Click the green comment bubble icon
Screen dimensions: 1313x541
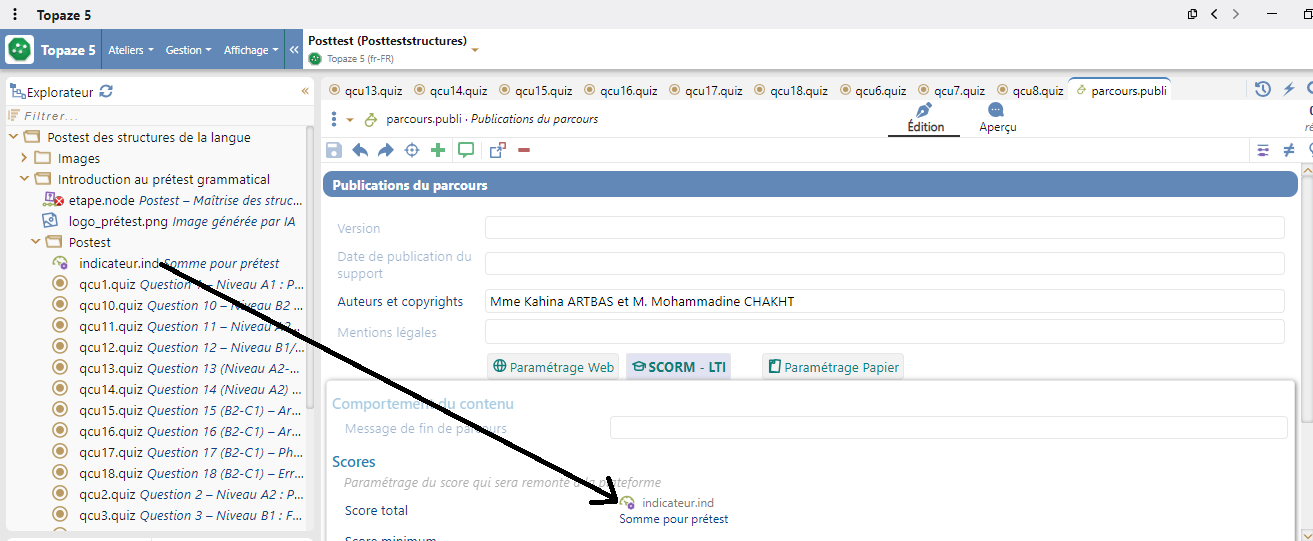[466, 150]
